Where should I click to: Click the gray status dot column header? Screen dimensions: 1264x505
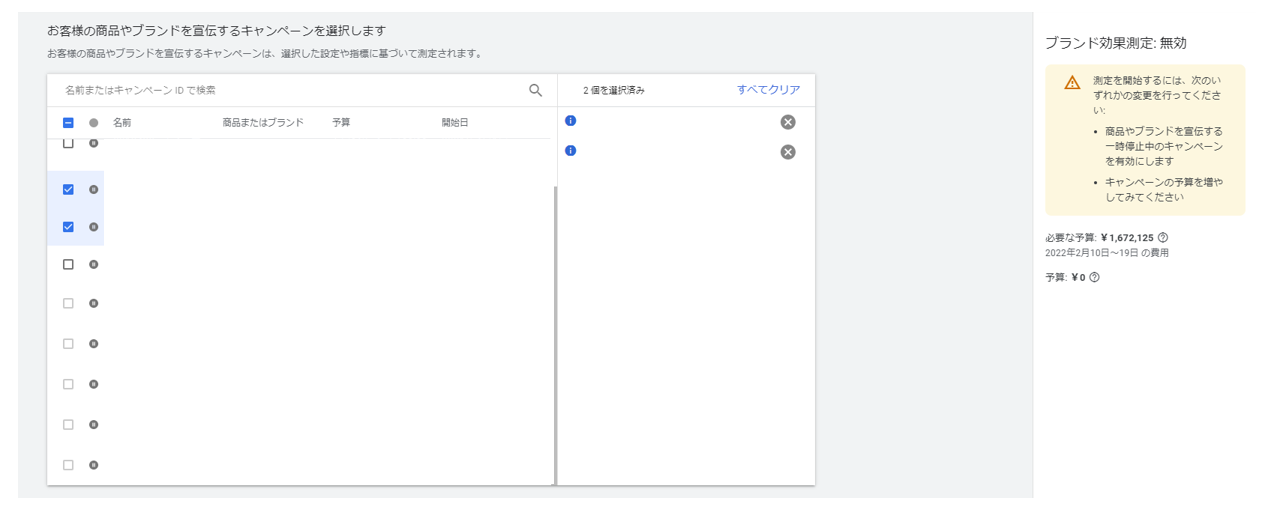[94, 123]
